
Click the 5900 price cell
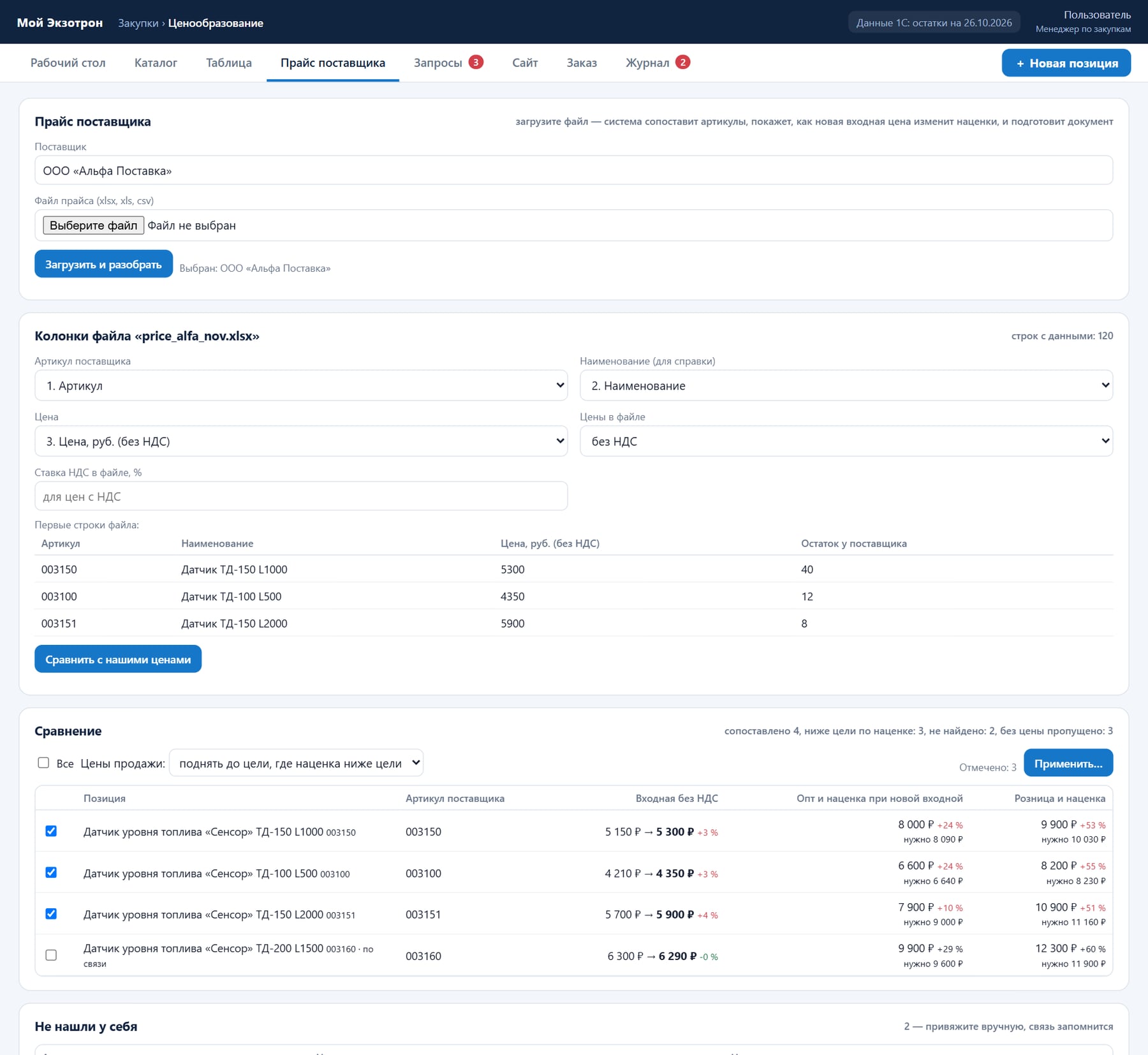[513, 623]
